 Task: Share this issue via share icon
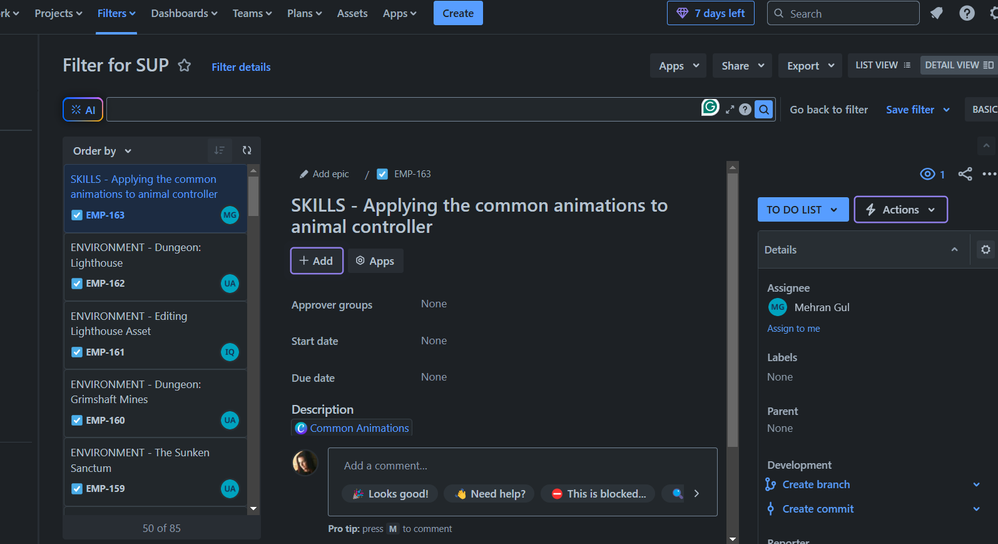[x=965, y=174]
